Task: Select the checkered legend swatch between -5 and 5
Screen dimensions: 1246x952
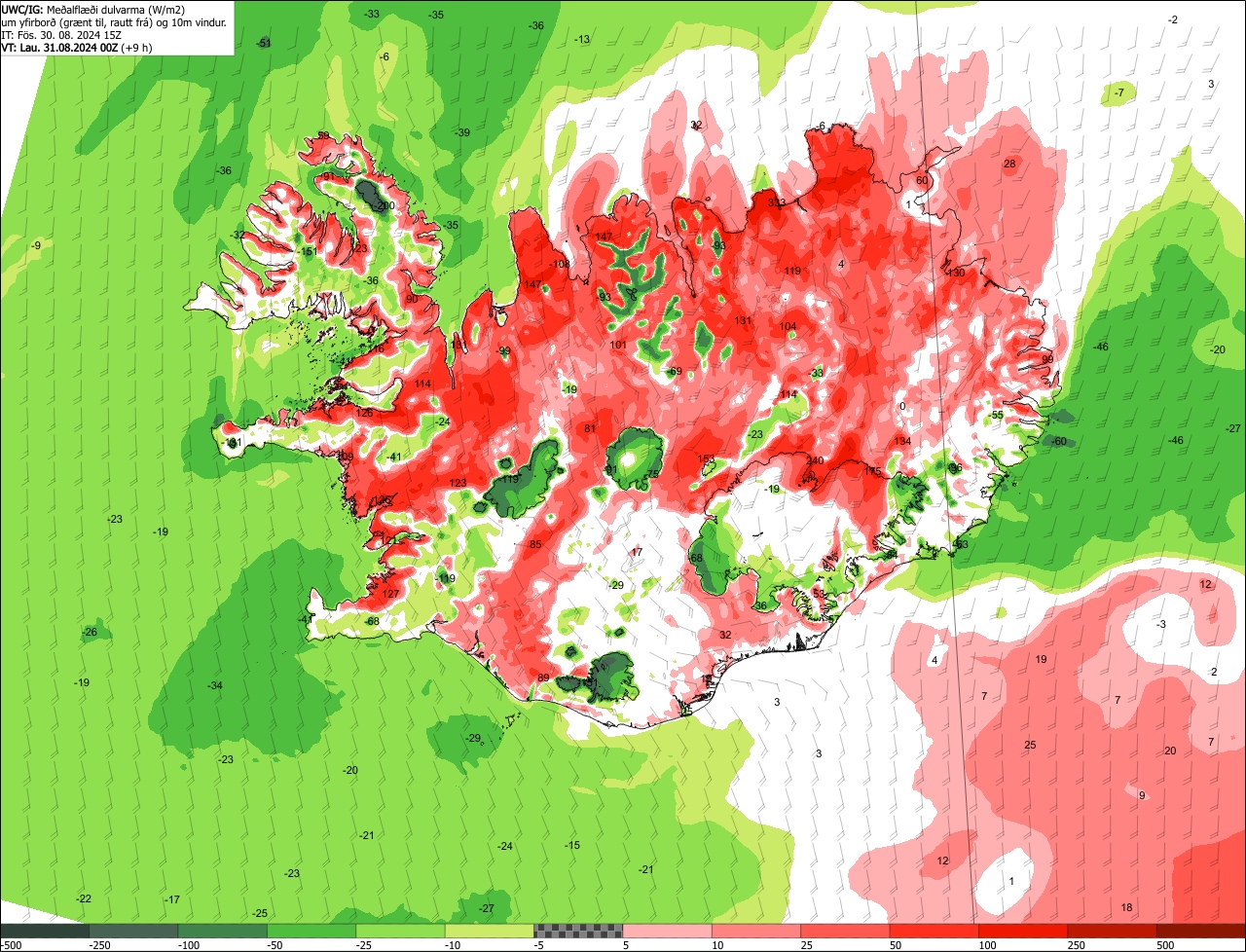Action: click(x=578, y=931)
